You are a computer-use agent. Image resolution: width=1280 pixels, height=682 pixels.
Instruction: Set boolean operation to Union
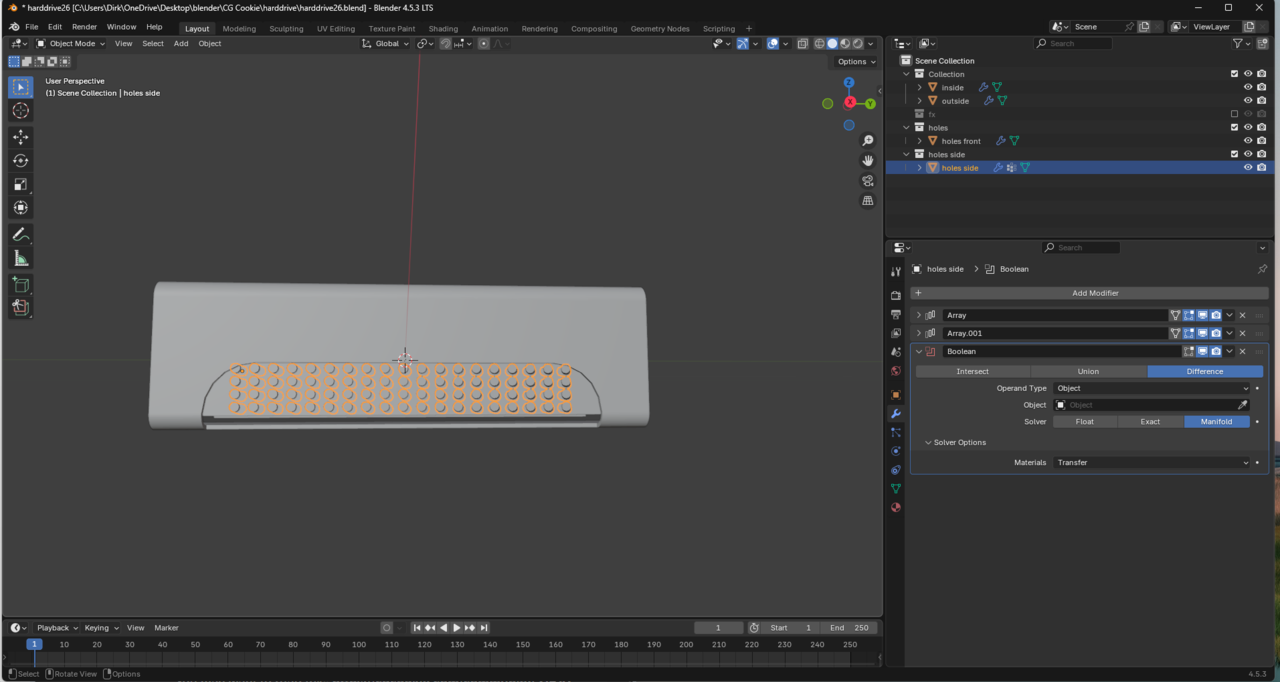[x=1088, y=371]
